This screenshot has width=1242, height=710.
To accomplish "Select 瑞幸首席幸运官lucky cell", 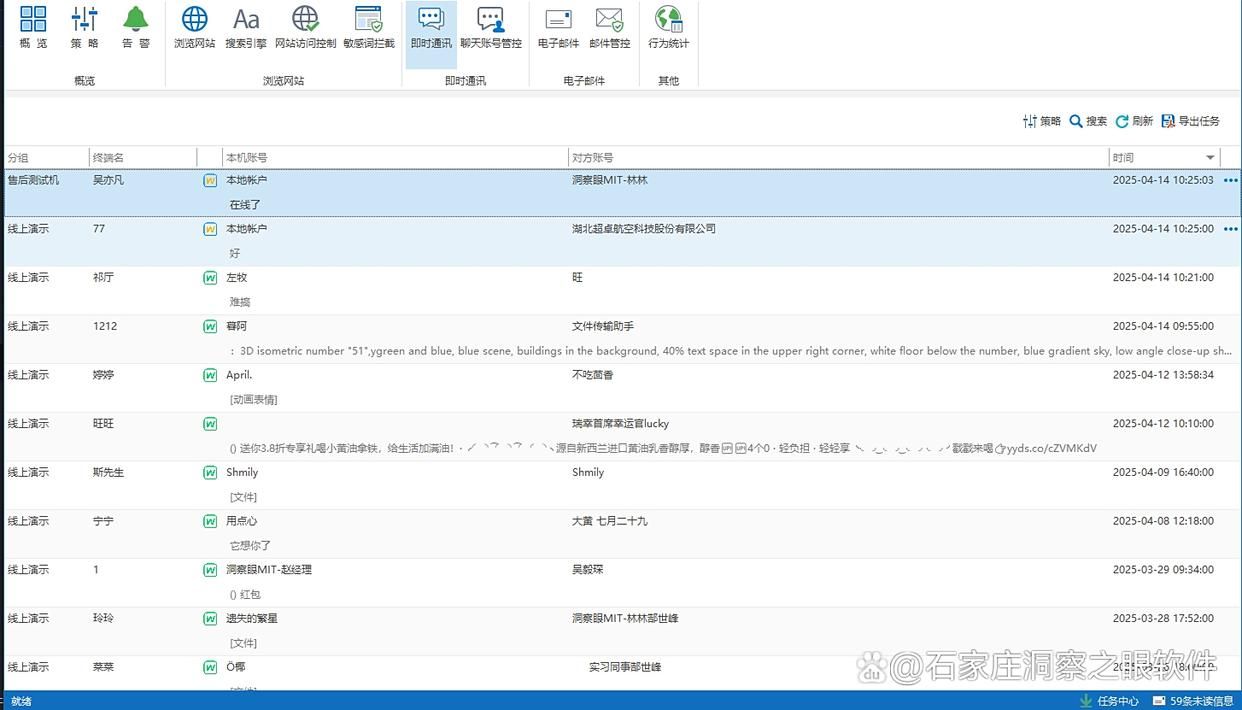I will pos(620,424).
